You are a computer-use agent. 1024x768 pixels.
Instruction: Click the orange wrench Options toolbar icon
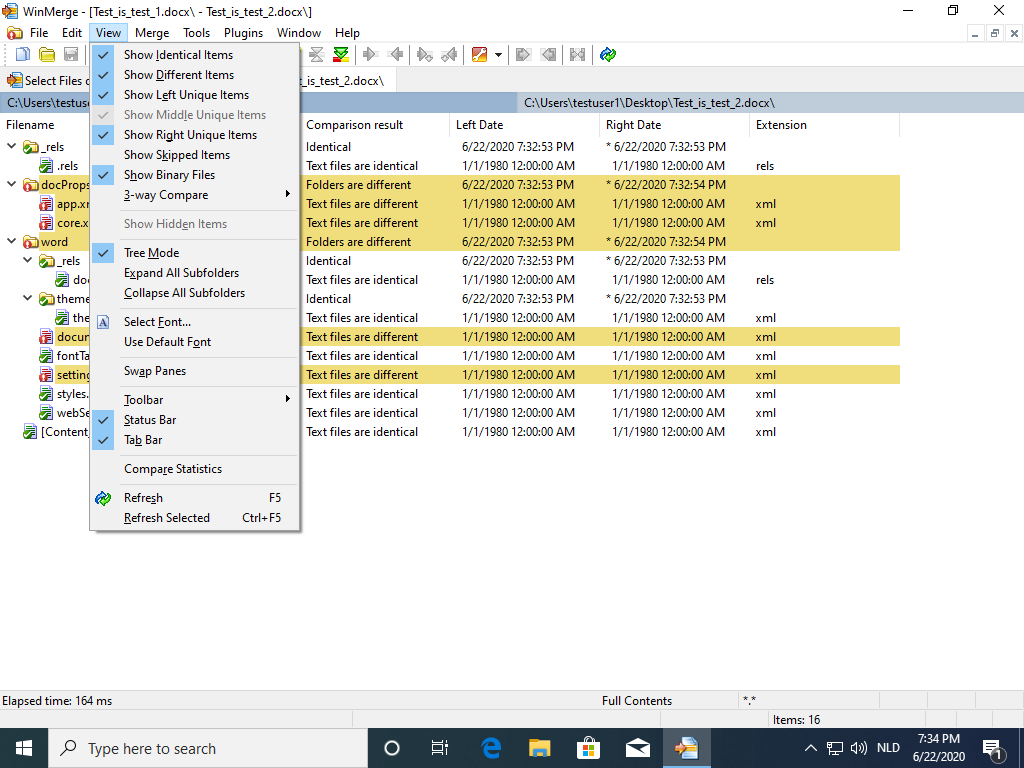(x=479, y=55)
